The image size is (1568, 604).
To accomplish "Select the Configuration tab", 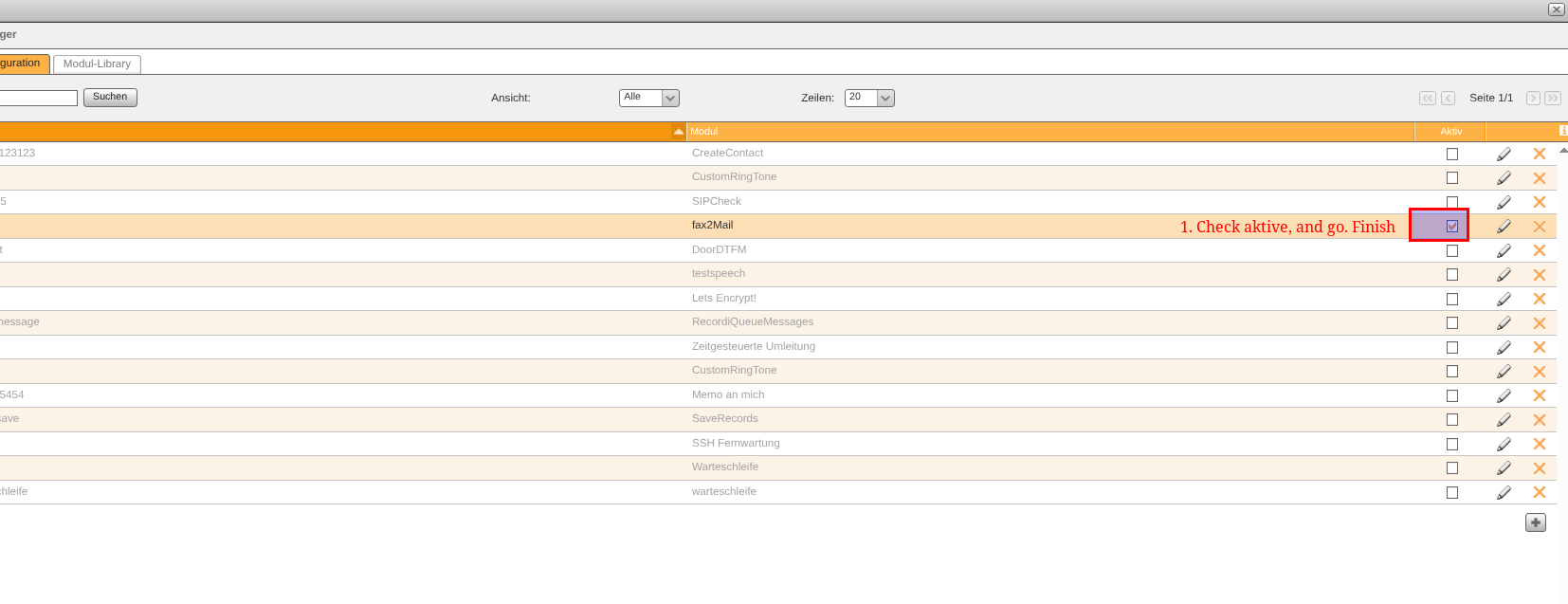I will [x=23, y=64].
